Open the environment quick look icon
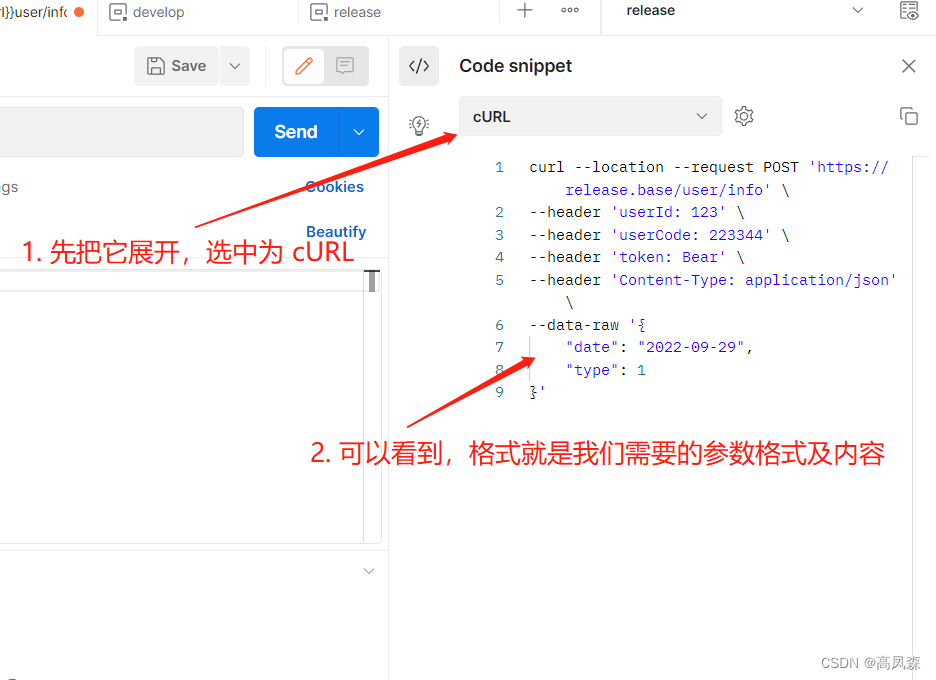This screenshot has height=680, width=936. click(909, 11)
